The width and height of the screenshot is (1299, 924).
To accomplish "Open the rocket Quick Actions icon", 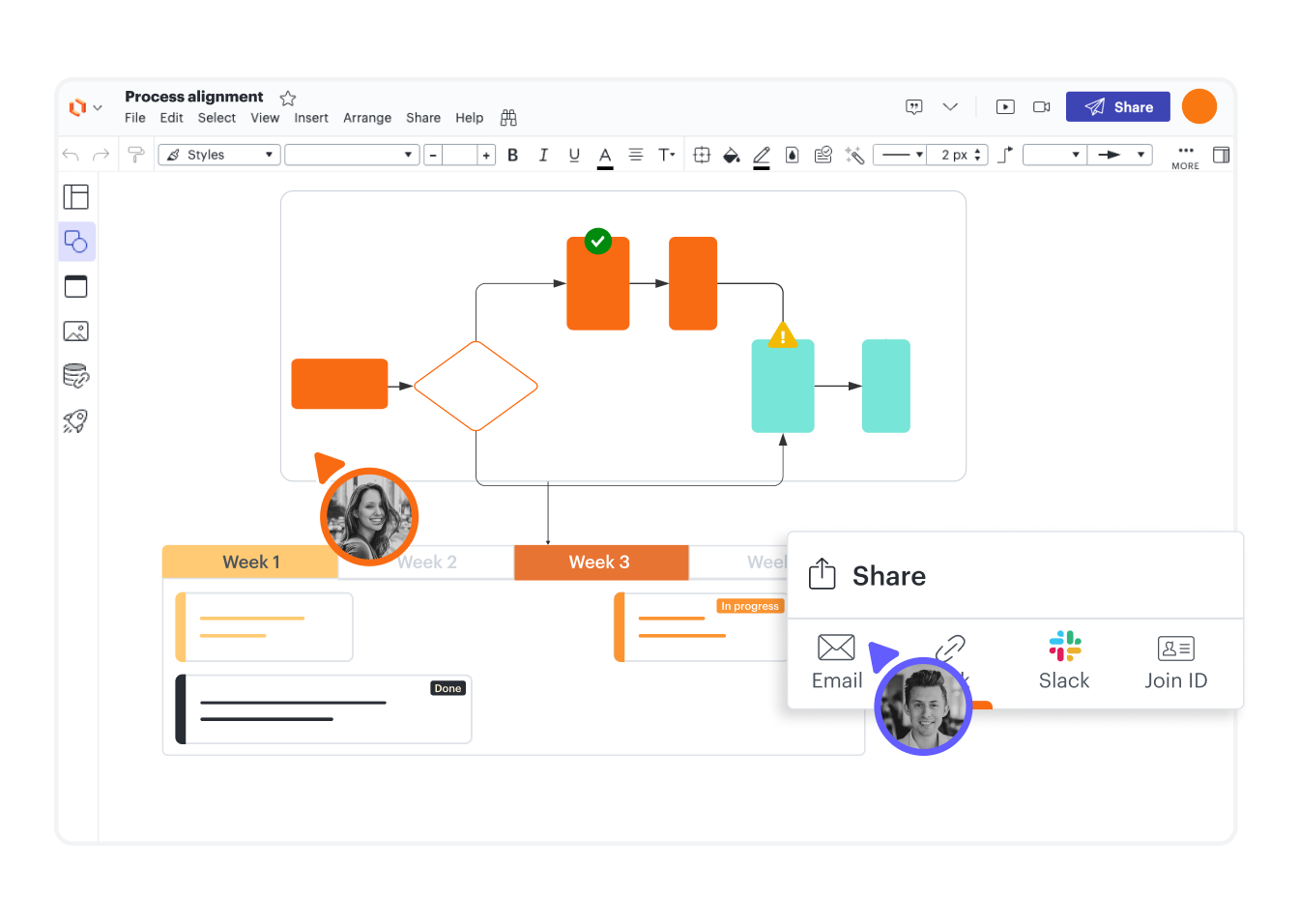I will click(x=75, y=420).
